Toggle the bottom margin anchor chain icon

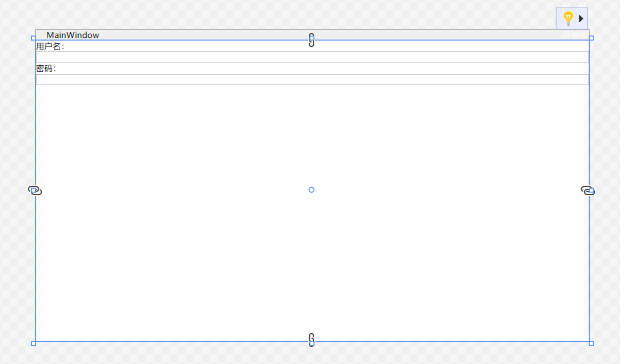click(x=312, y=340)
